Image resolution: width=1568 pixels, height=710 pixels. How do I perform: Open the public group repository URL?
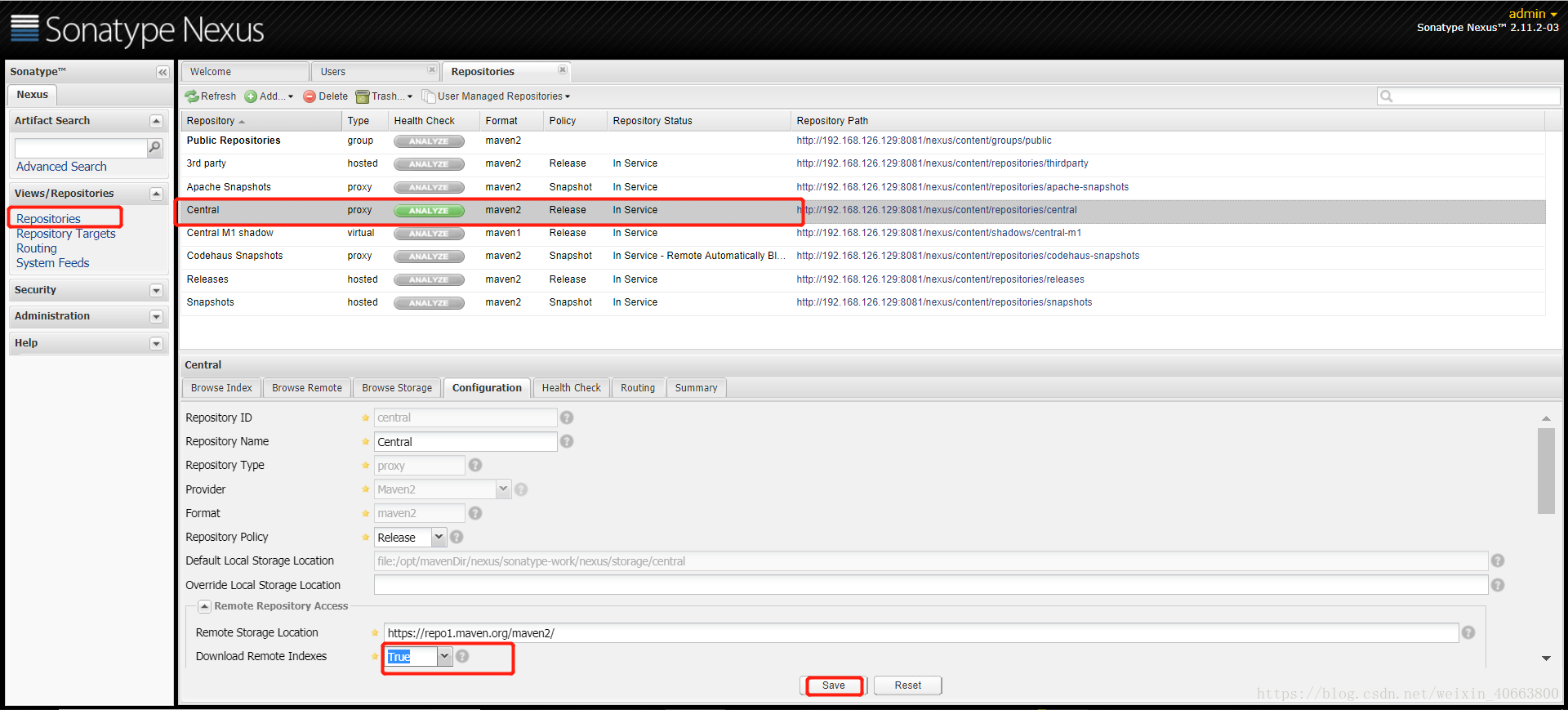pyautogui.click(x=924, y=141)
